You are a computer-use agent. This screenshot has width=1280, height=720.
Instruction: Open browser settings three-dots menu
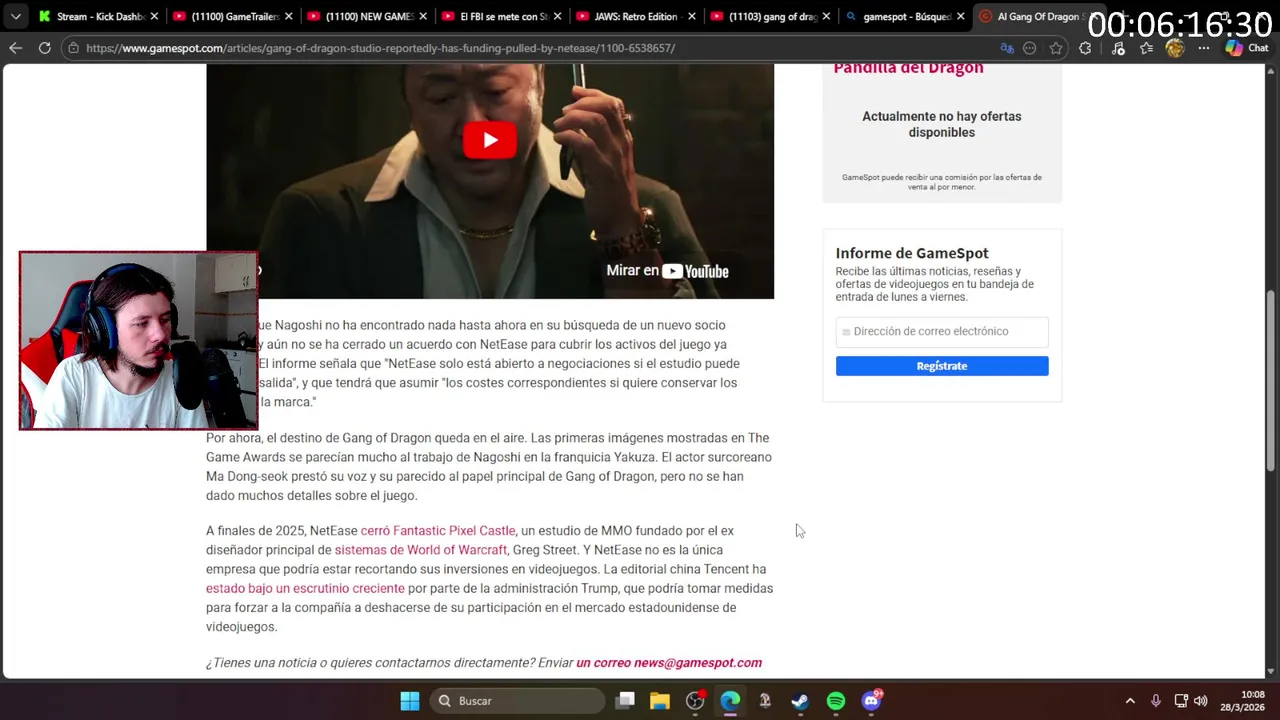(1203, 48)
